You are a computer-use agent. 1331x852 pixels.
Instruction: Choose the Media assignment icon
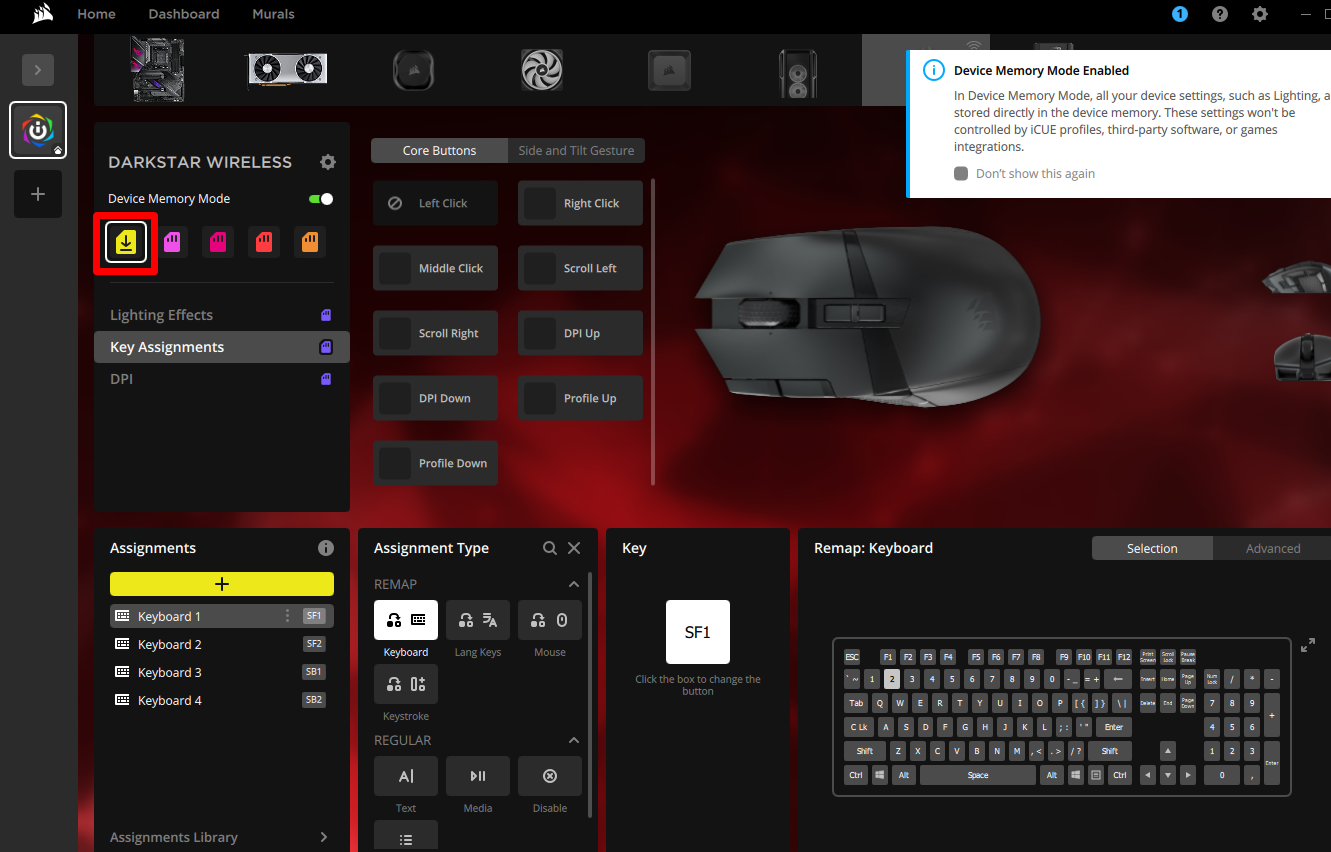click(477, 775)
